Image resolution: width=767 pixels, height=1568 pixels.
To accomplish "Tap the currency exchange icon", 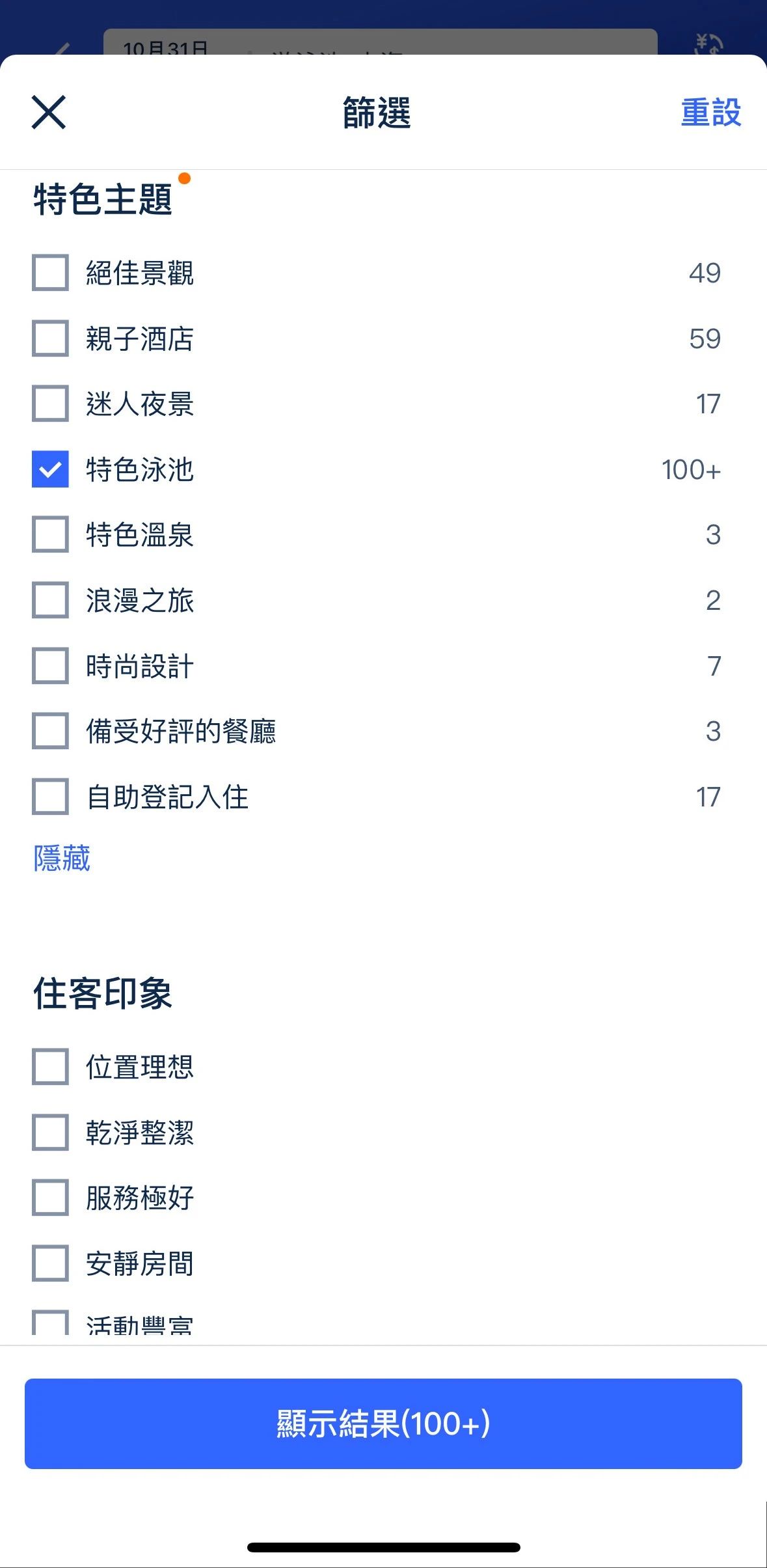I will pyautogui.click(x=708, y=43).
